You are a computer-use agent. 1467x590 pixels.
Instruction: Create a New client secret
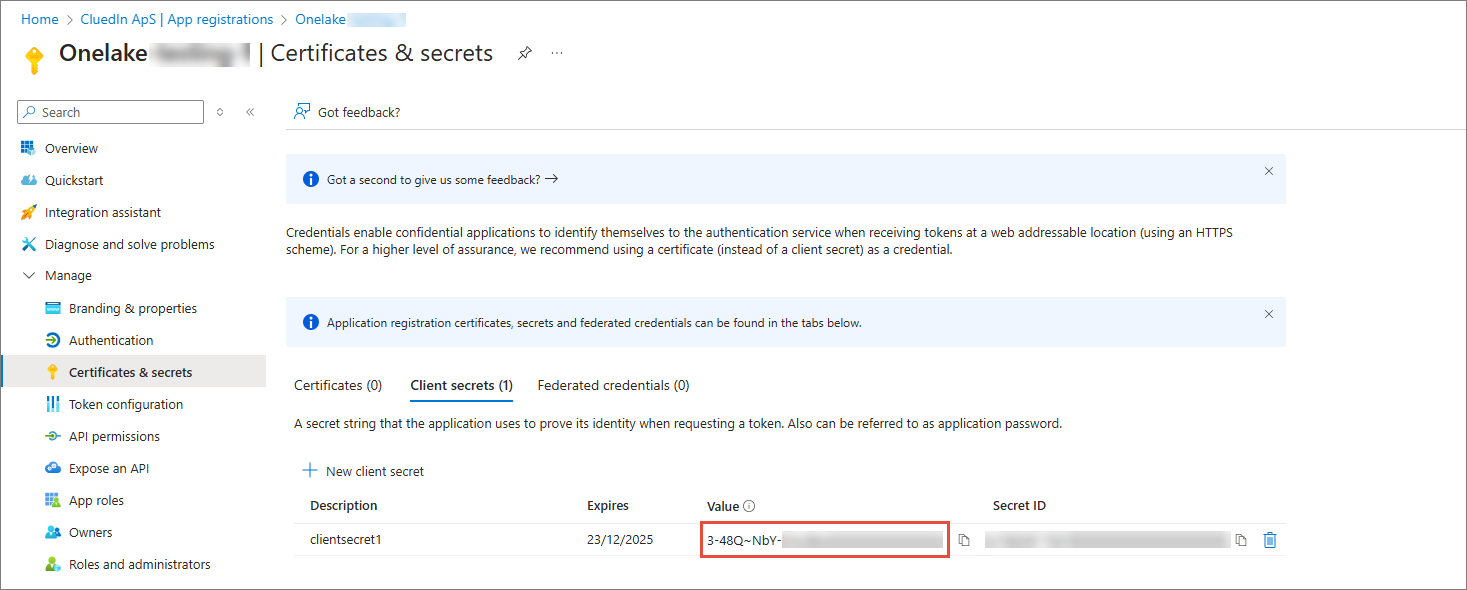[x=363, y=471]
